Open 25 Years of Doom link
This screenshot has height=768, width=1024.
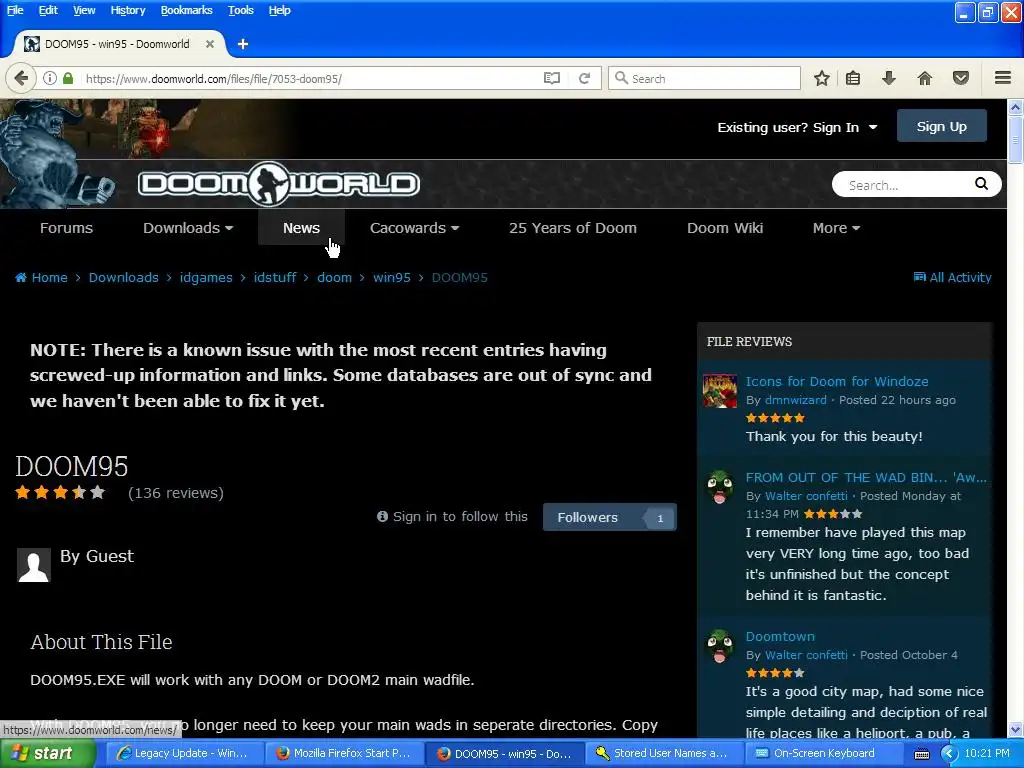click(x=573, y=228)
